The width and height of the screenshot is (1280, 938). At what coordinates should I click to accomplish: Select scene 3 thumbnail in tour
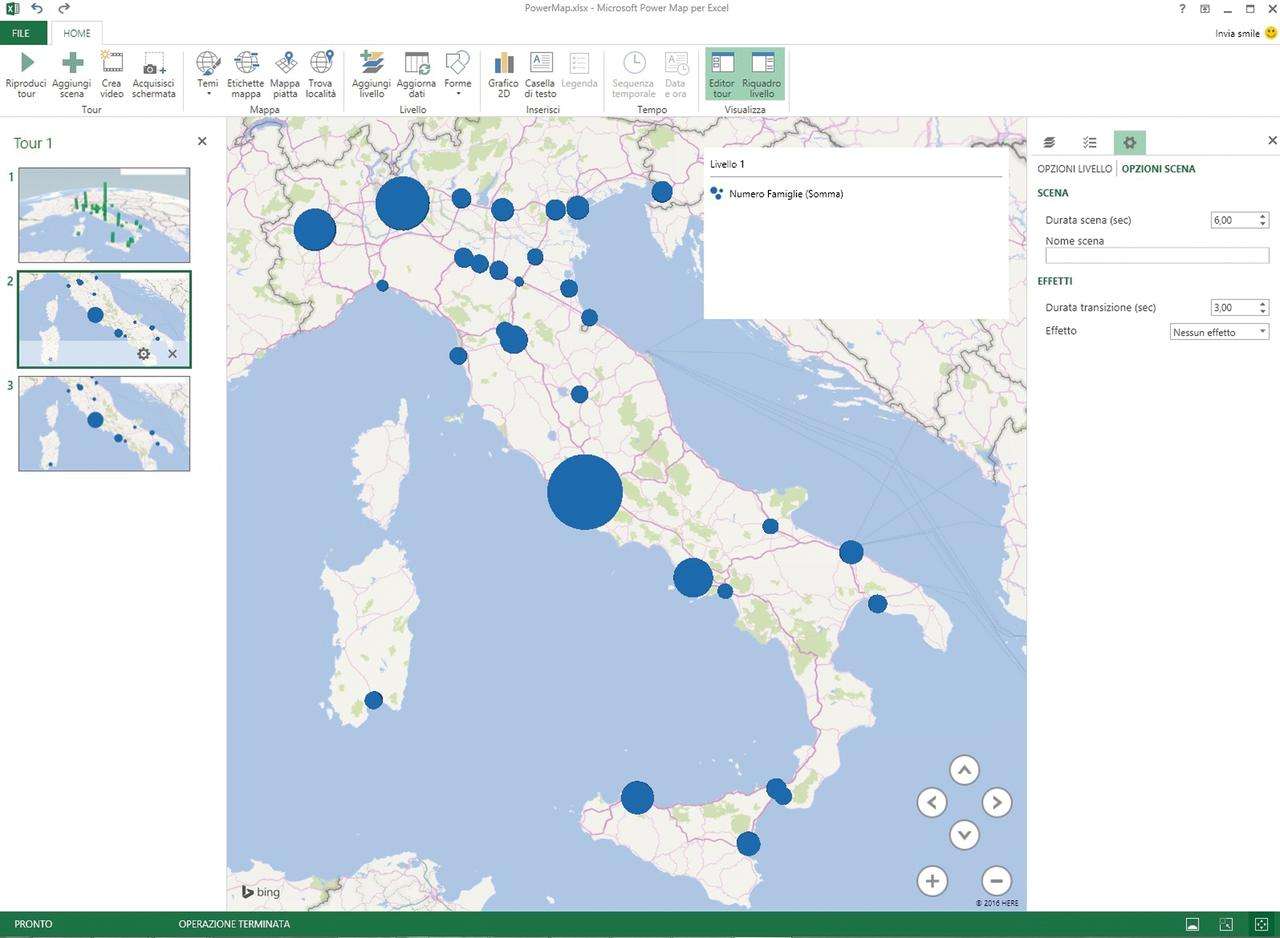click(x=104, y=423)
